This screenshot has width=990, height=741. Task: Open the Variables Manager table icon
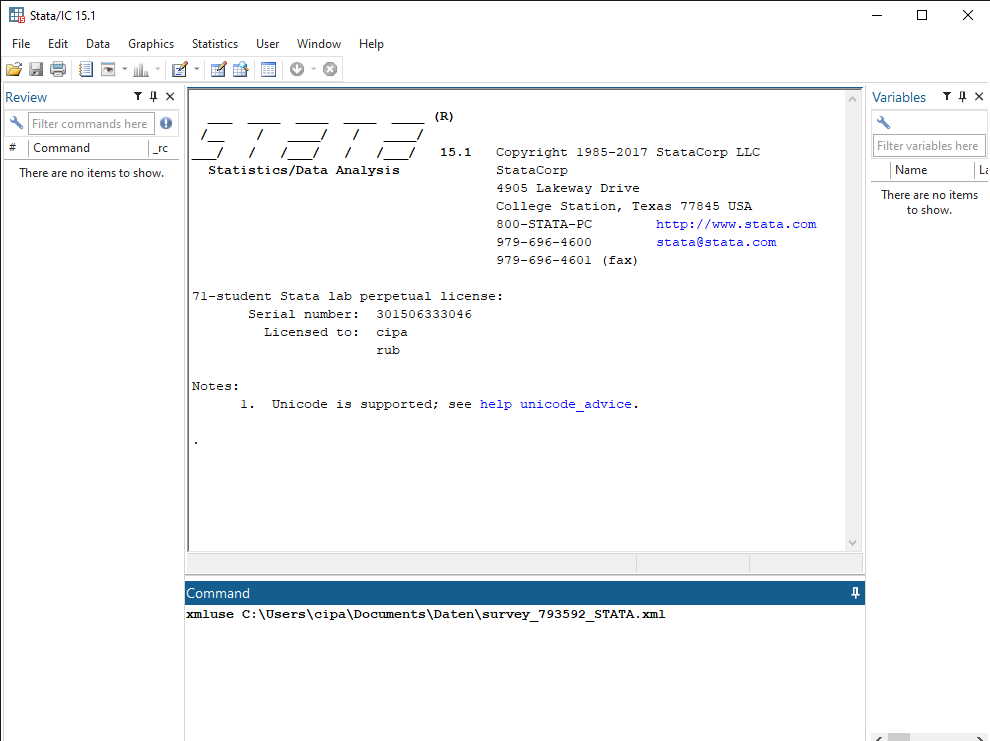click(268, 69)
